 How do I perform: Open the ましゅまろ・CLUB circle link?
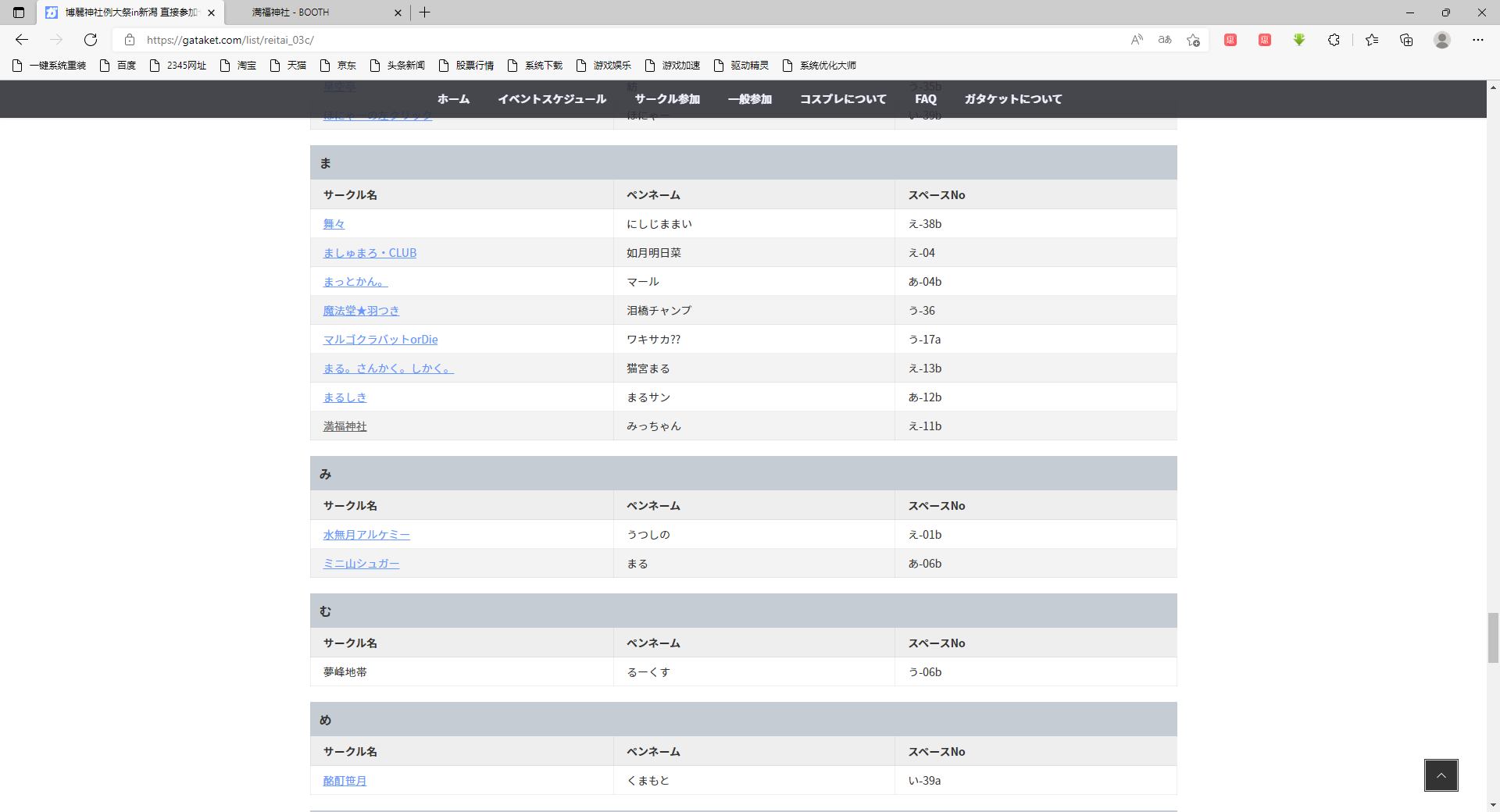pyautogui.click(x=370, y=253)
